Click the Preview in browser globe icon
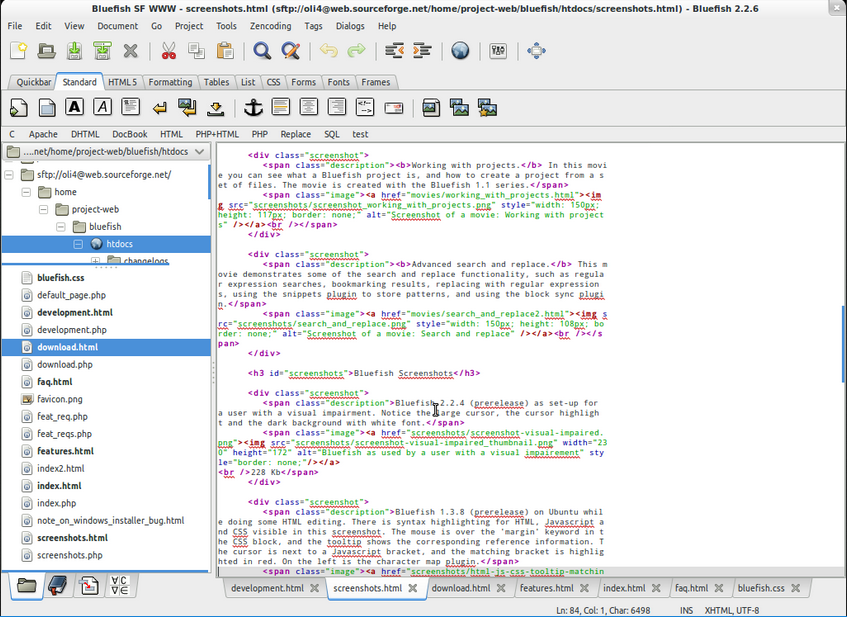 [x=460, y=51]
